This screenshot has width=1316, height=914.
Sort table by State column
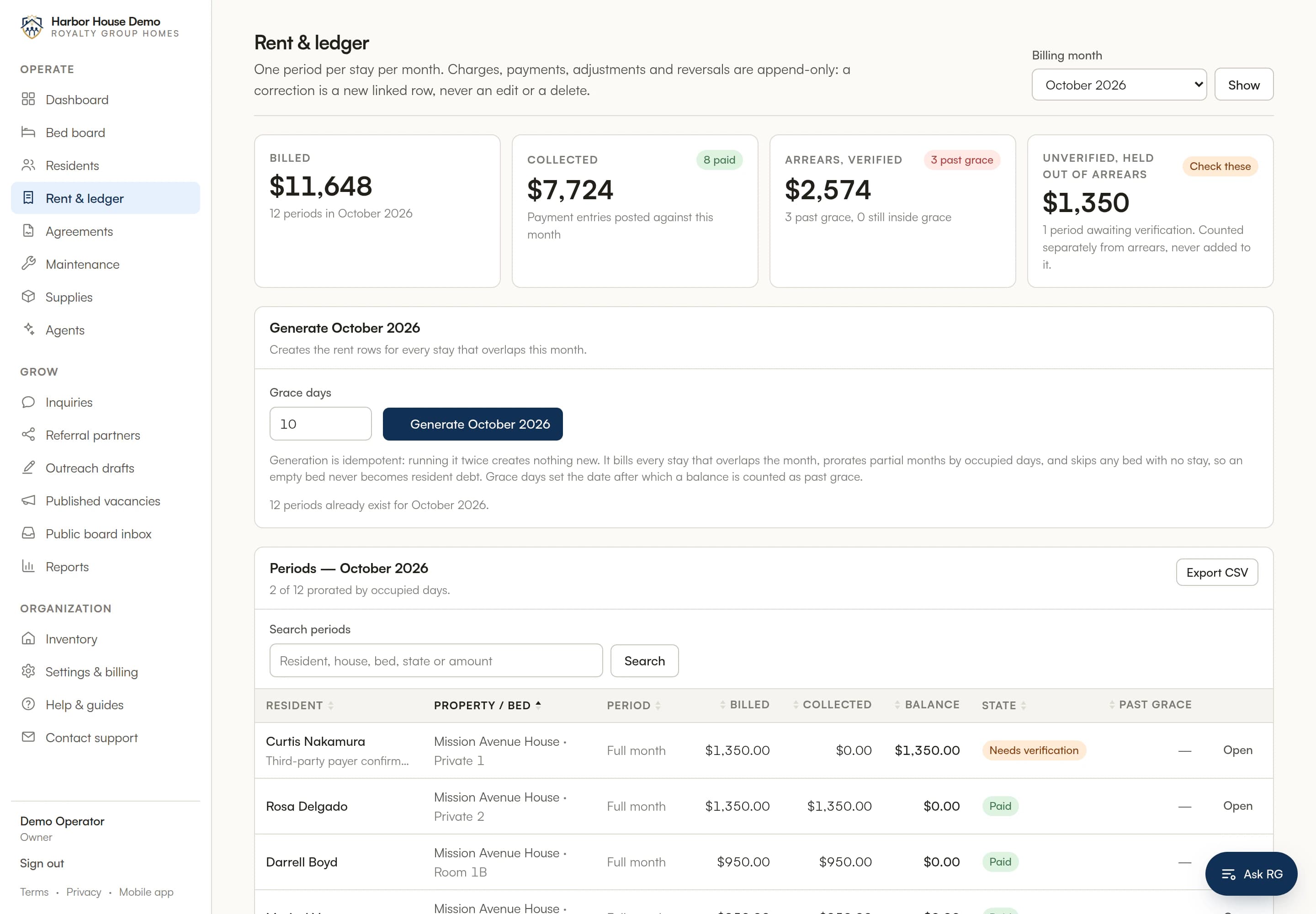[x=1004, y=706]
